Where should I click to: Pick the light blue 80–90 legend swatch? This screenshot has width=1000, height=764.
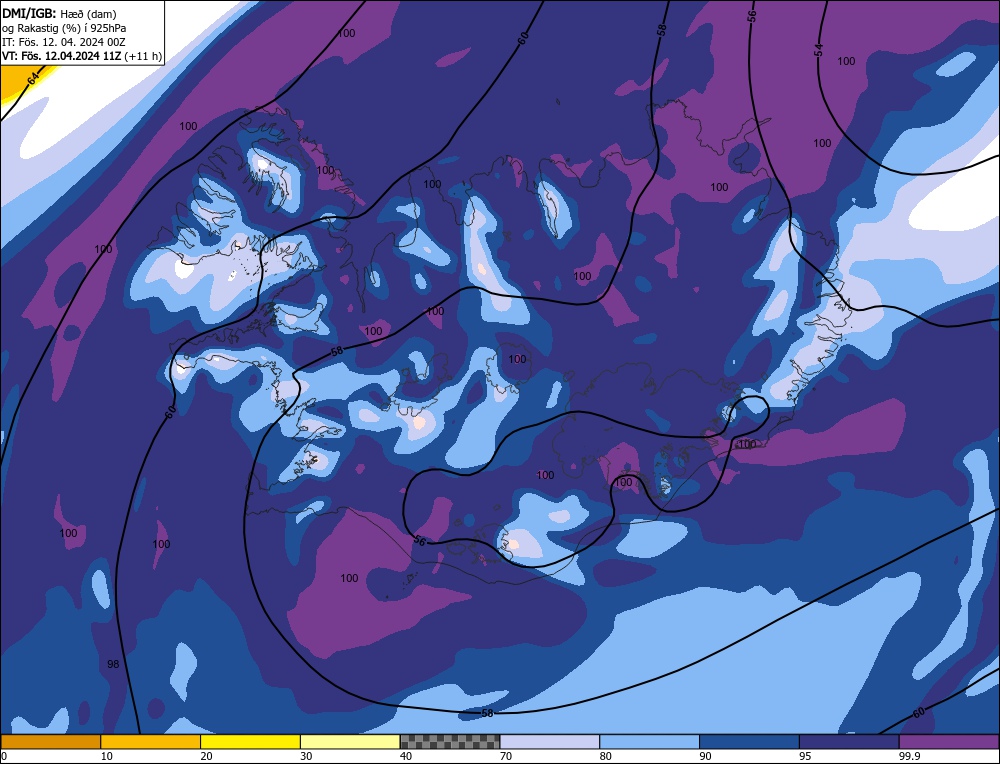click(649, 742)
